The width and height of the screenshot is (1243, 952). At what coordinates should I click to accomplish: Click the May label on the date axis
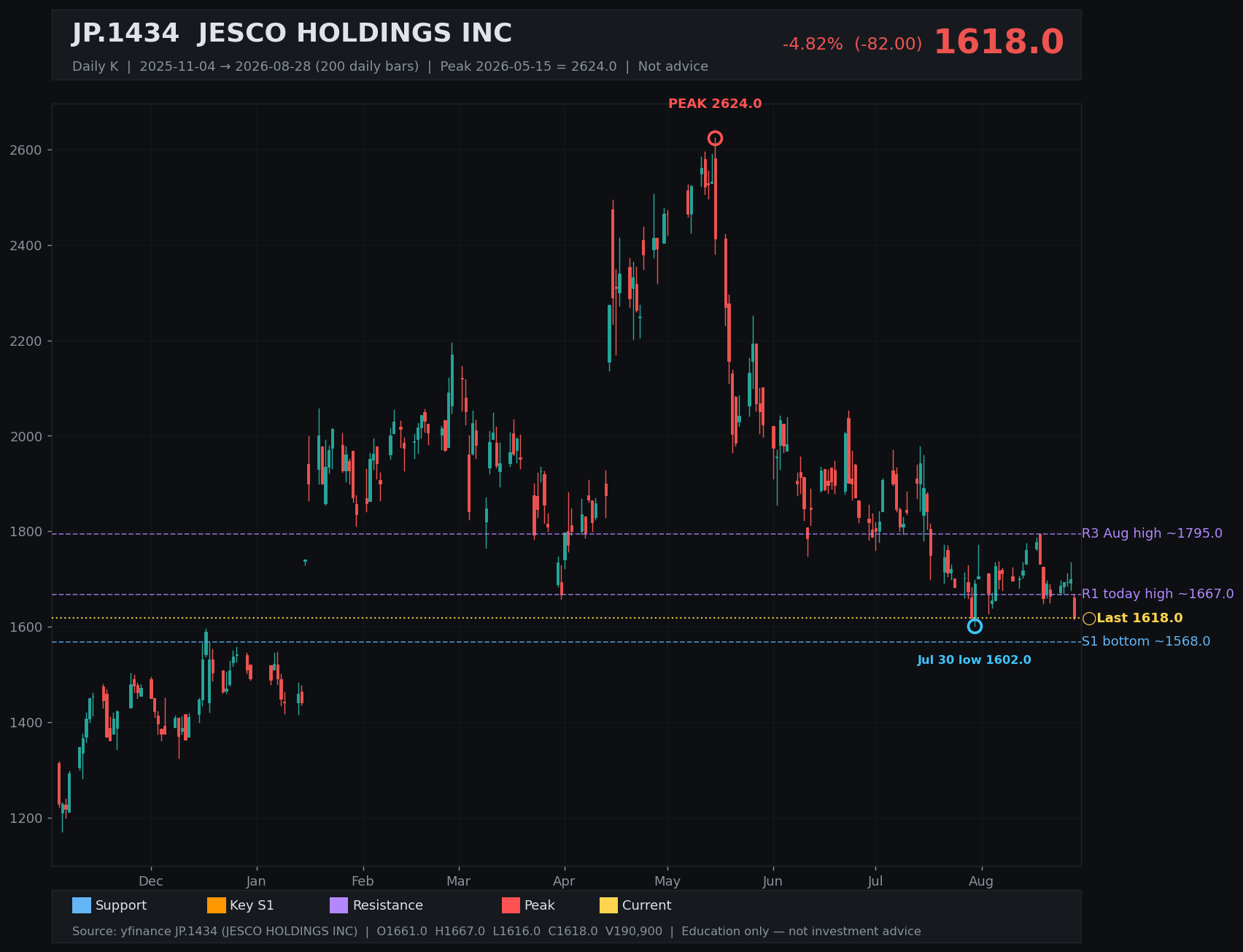(667, 881)
